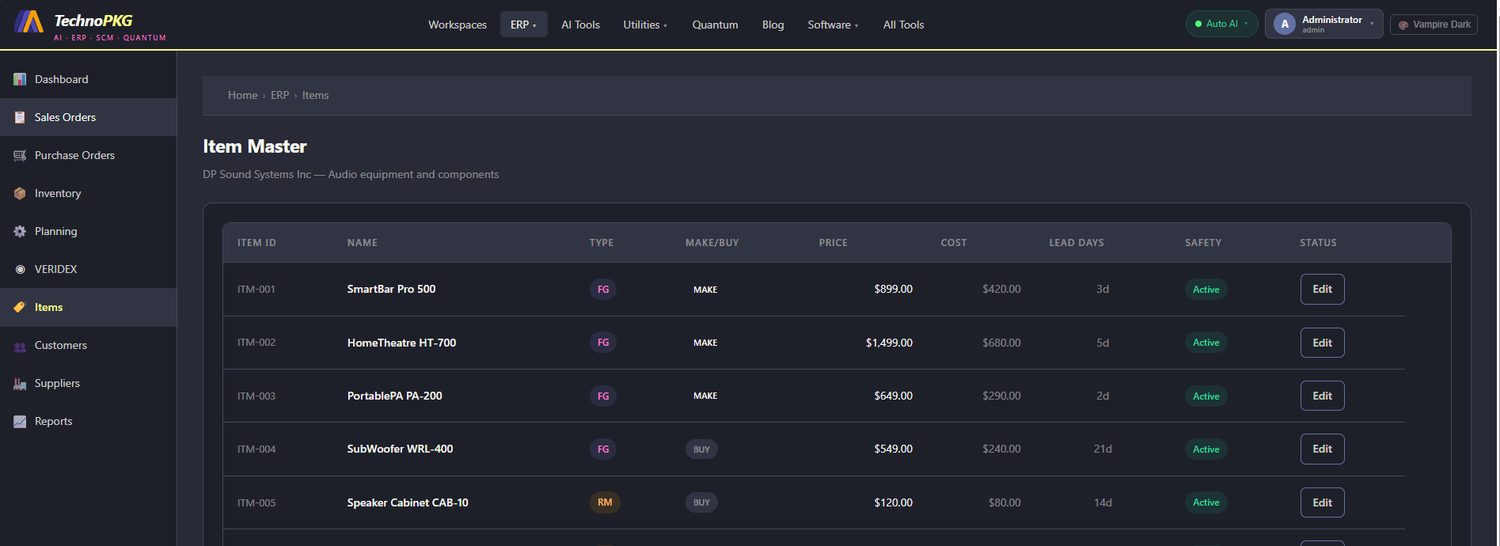Click FG badge for SmartBar Pro 500
This screenshot has height=546, width=1500.
pos(603,289)
